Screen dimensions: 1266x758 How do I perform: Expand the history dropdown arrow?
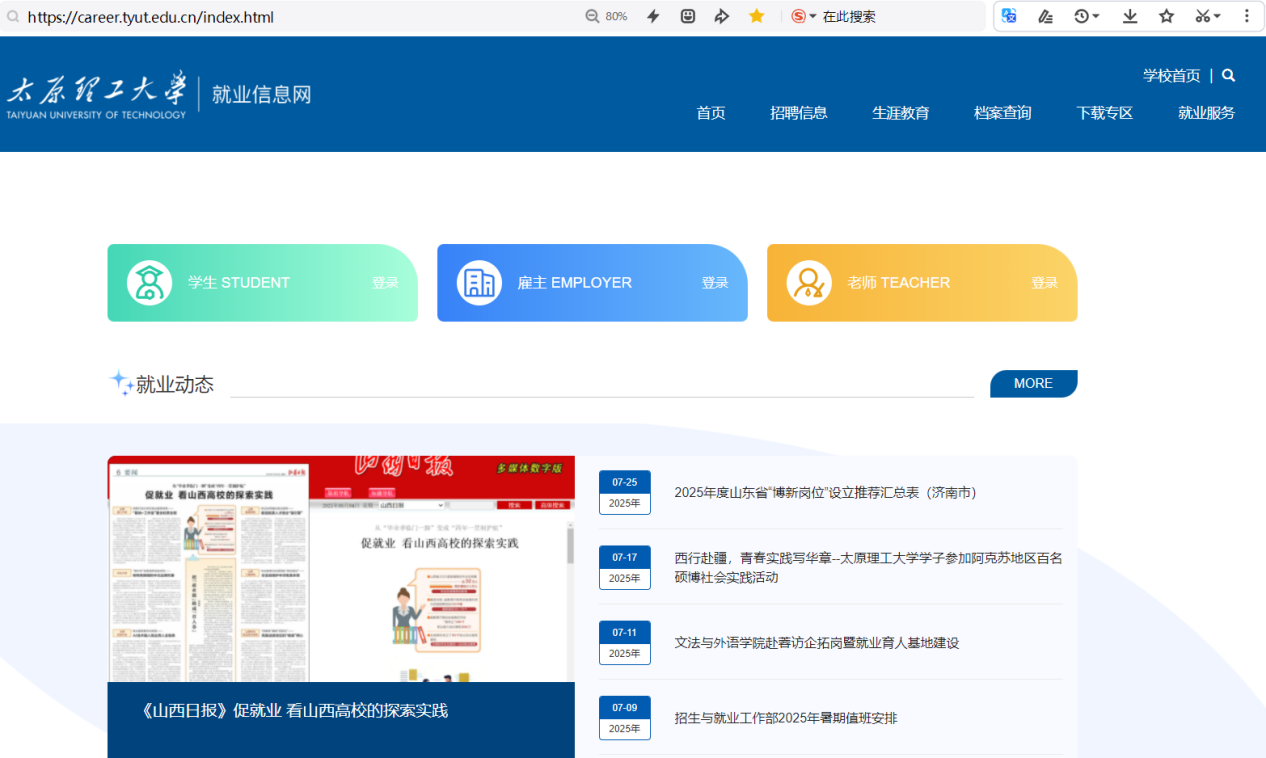click(x=1096, y=16)
